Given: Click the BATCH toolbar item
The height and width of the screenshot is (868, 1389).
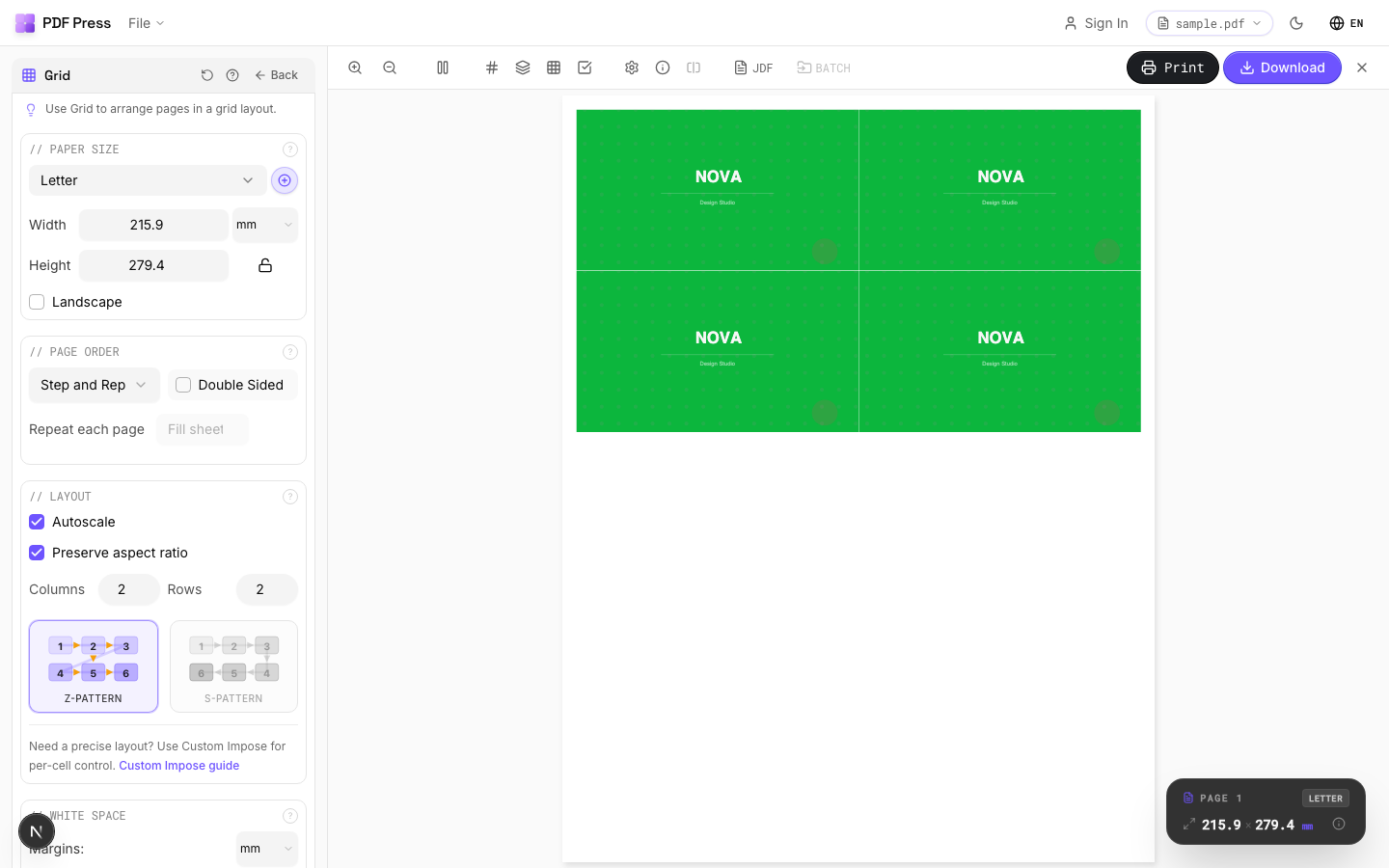Looking at the screenshot, I should (824, 68).
